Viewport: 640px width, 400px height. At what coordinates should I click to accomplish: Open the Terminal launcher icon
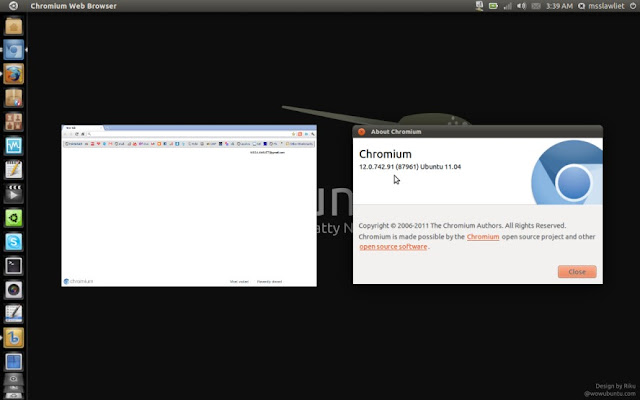click(x=13, y=266)
